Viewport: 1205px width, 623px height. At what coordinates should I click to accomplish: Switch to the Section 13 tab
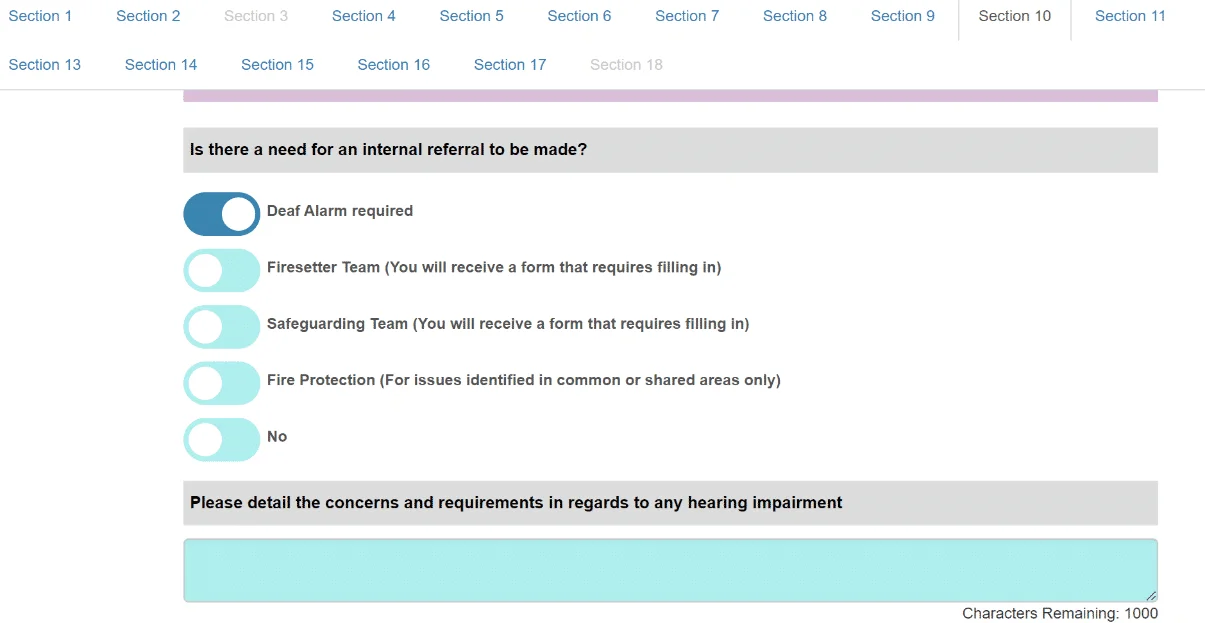pyautogui.click(x=44, y=64)
